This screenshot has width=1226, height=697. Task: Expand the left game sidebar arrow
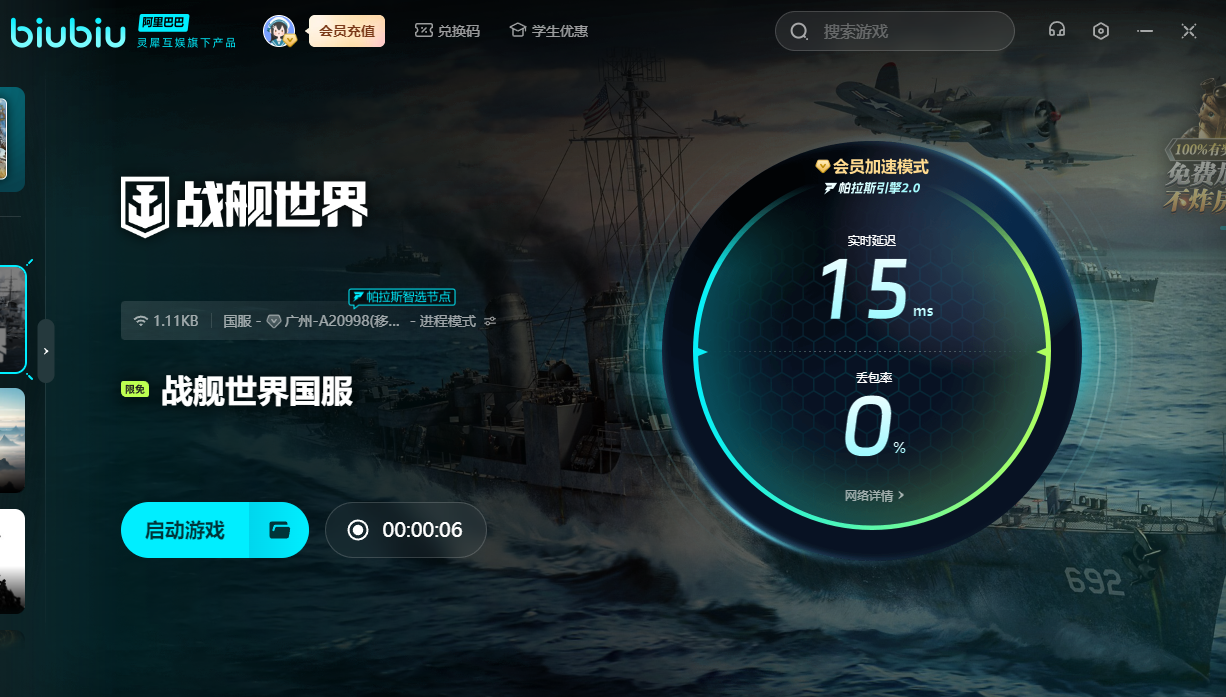click(46, 351)
